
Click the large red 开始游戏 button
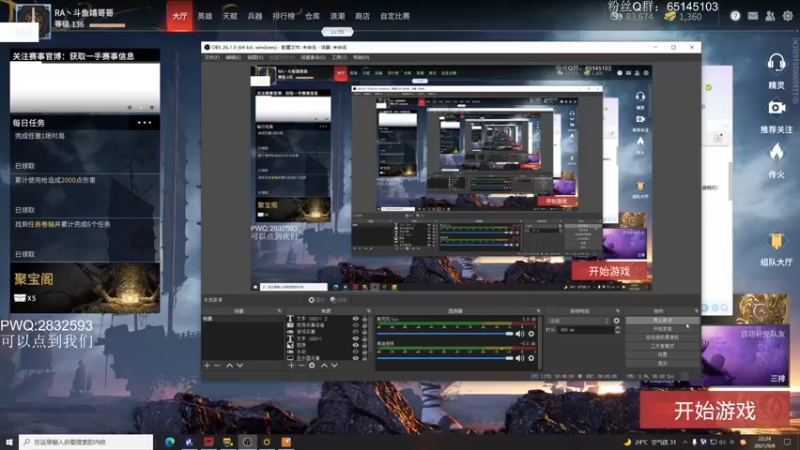pos(714,411)
